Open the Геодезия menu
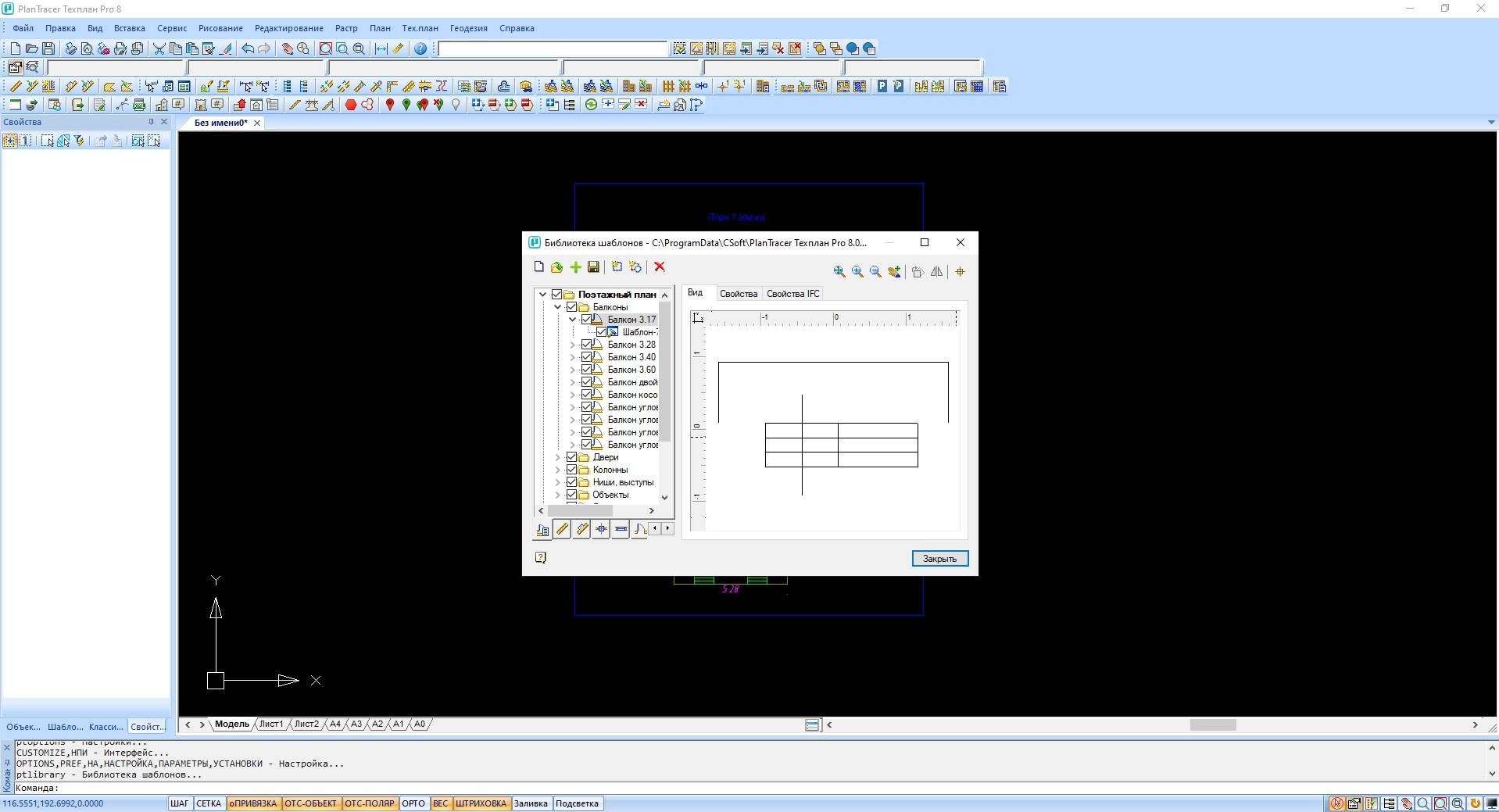1499x812 pixels. pyautogui.click(x=469, y=28)
